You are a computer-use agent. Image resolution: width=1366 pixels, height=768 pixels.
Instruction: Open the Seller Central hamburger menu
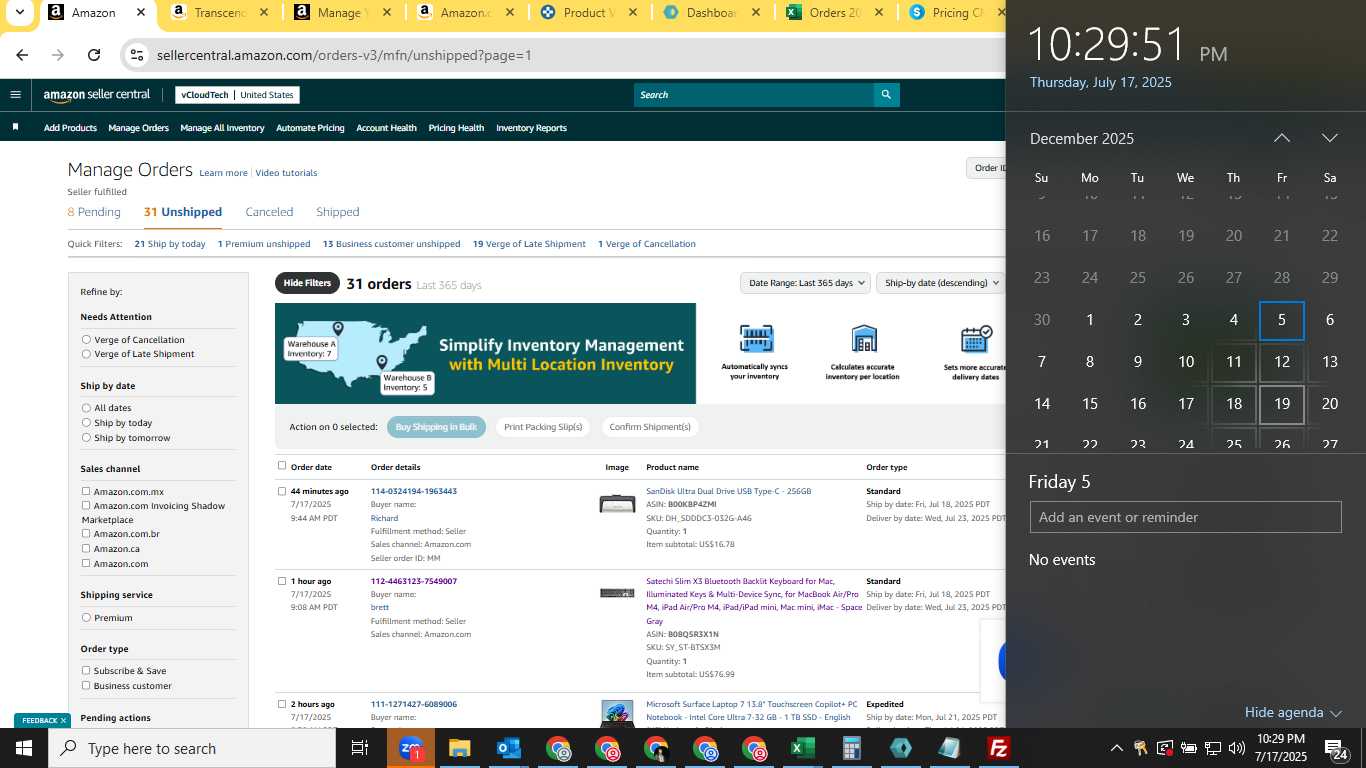point(15,95)
